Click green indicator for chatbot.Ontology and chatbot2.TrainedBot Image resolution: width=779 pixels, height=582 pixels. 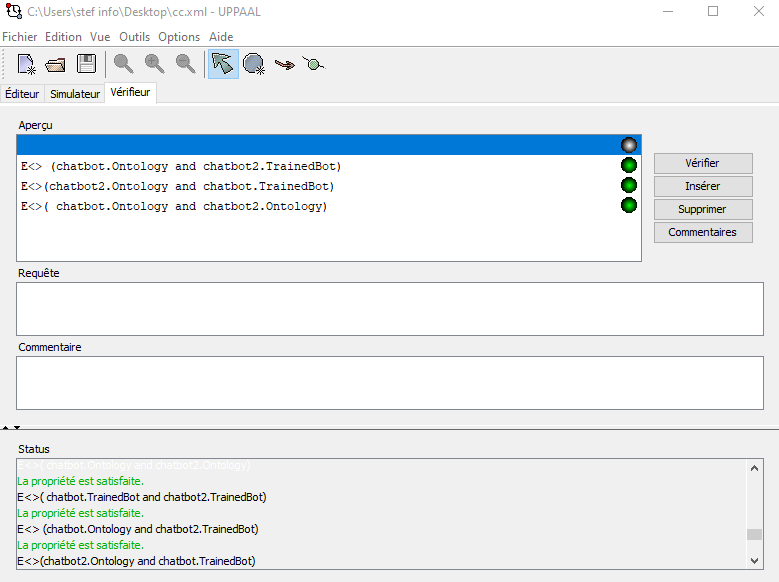[x=628, y=165]
